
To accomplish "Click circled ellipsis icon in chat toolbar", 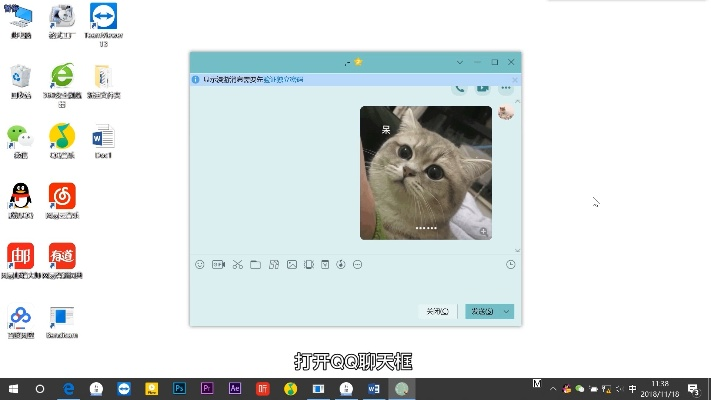I will 358,264.
